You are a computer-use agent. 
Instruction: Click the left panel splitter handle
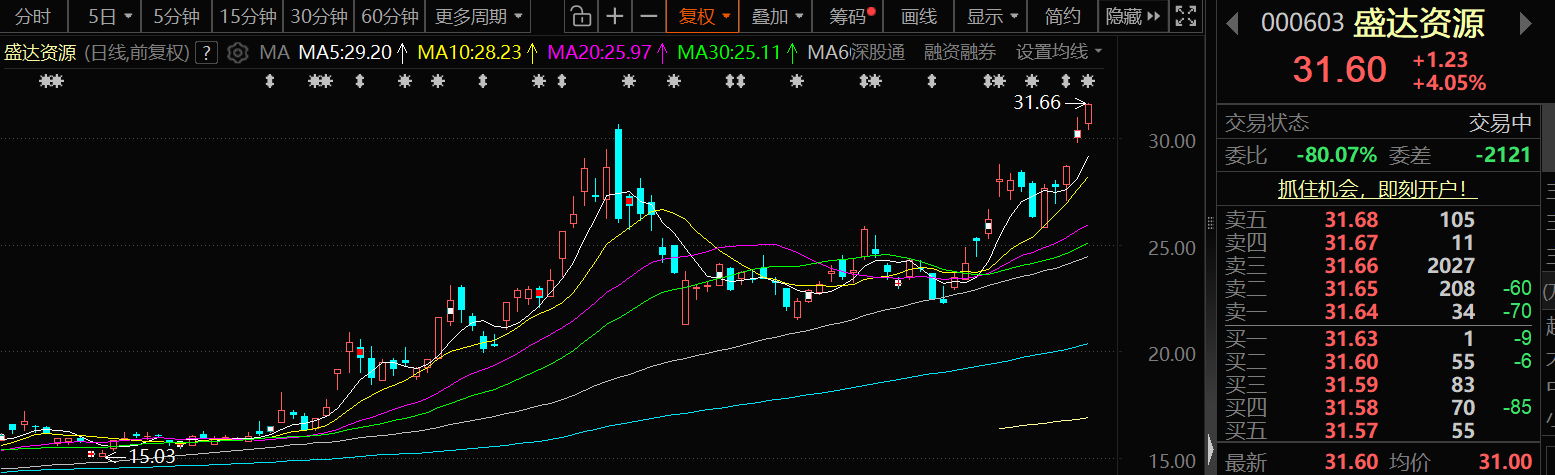tap(1211, 446)
